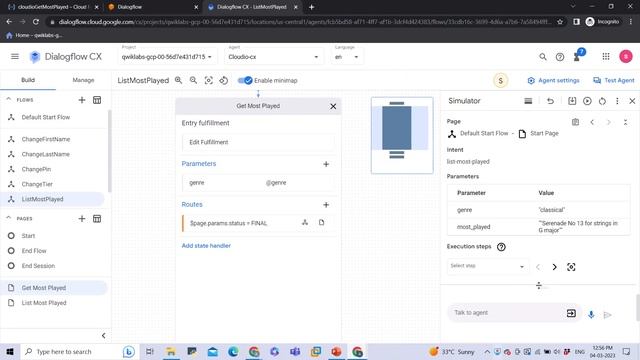Open the Google apps grid
The height and width of the screenshot is (360, 640).
click(606, 56)
